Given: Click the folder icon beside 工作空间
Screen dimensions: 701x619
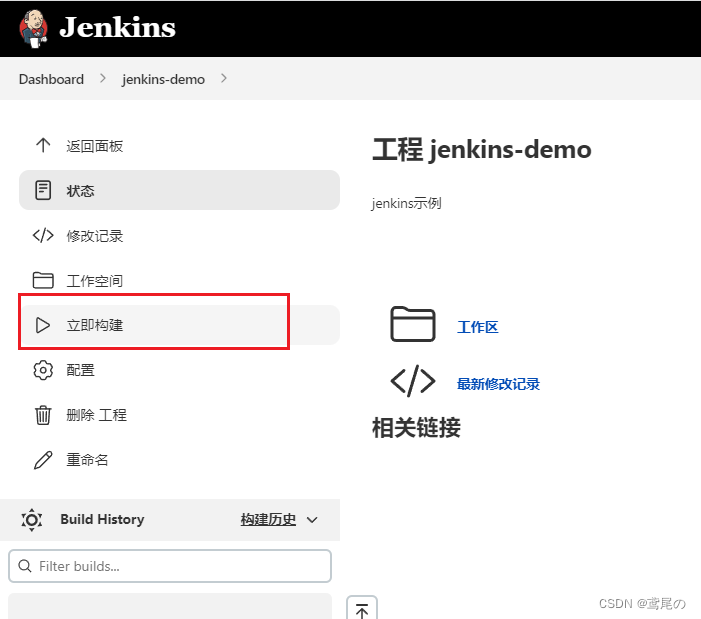Looking at the screenshot, I should coord(43,280).
